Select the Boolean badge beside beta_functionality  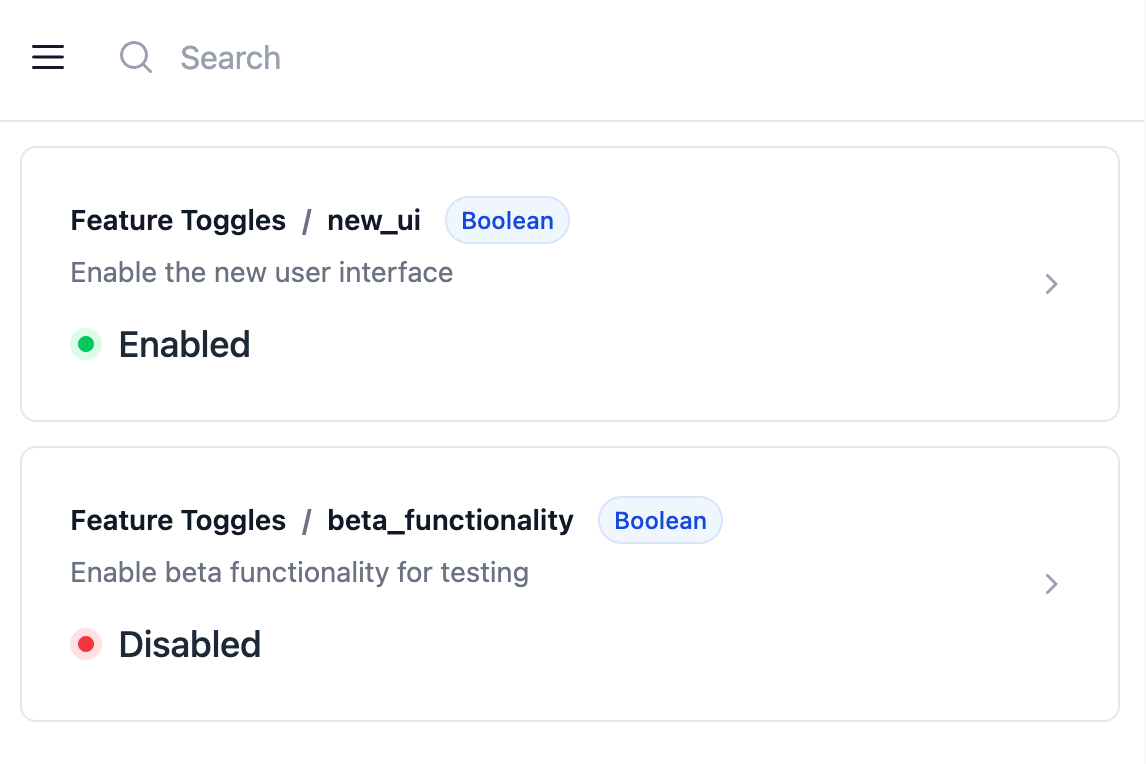660,520
